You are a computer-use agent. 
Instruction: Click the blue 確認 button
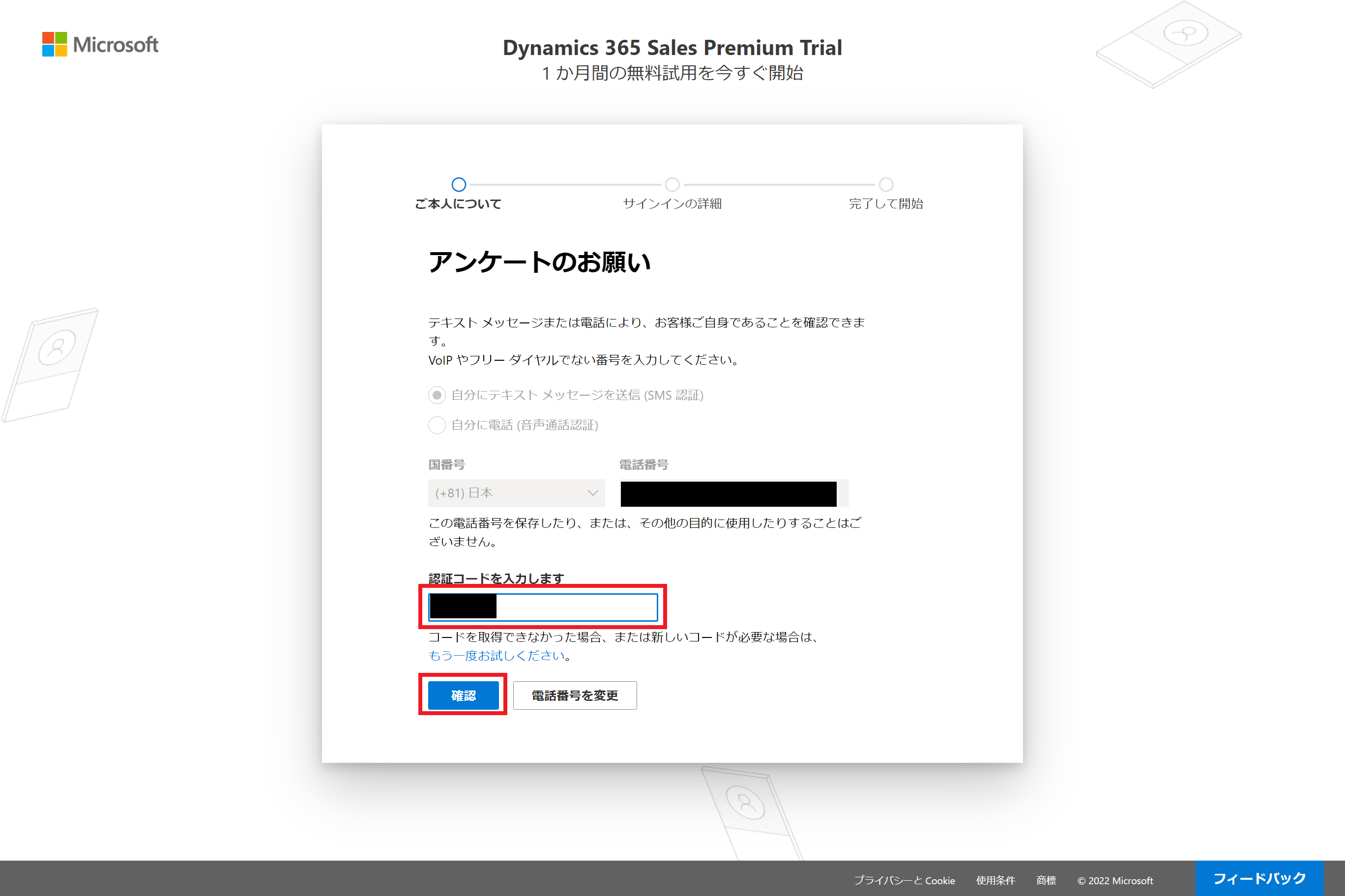(464, 695)
